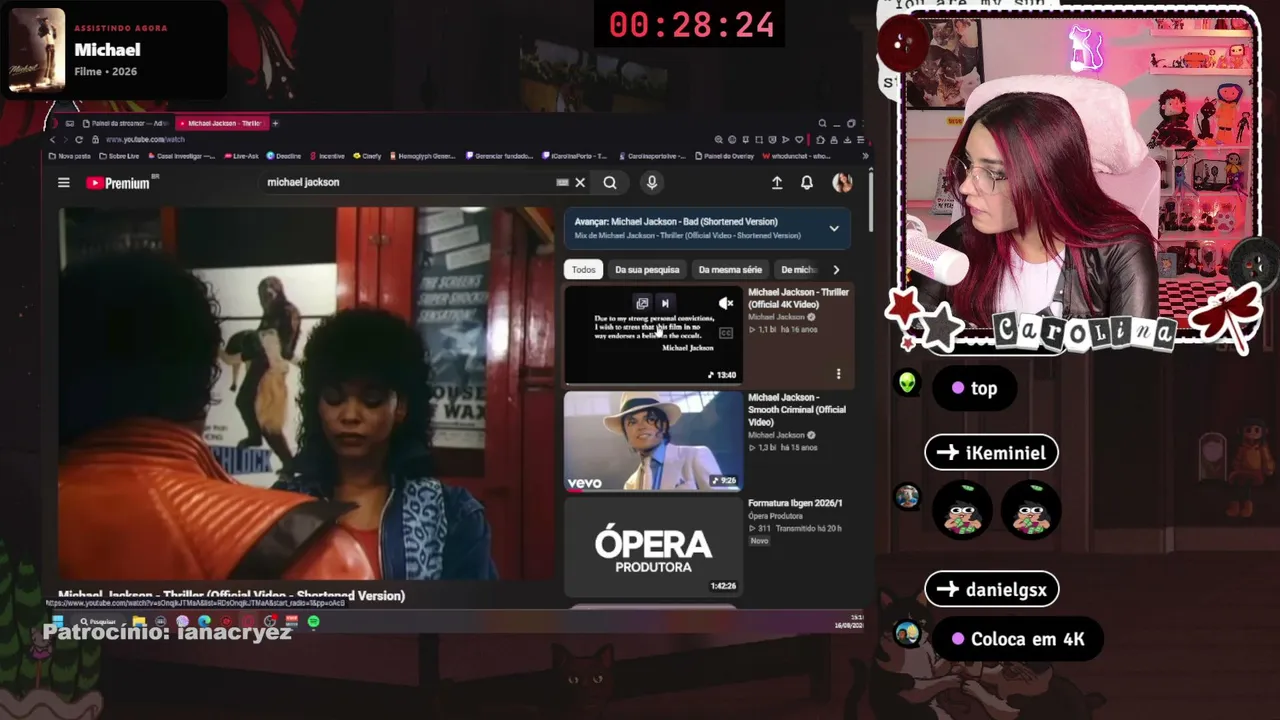Toggle captions on the Thriller preview
Image resolution: width=1280 pixels, height=720 pixels.
click(x=726, y=333)
